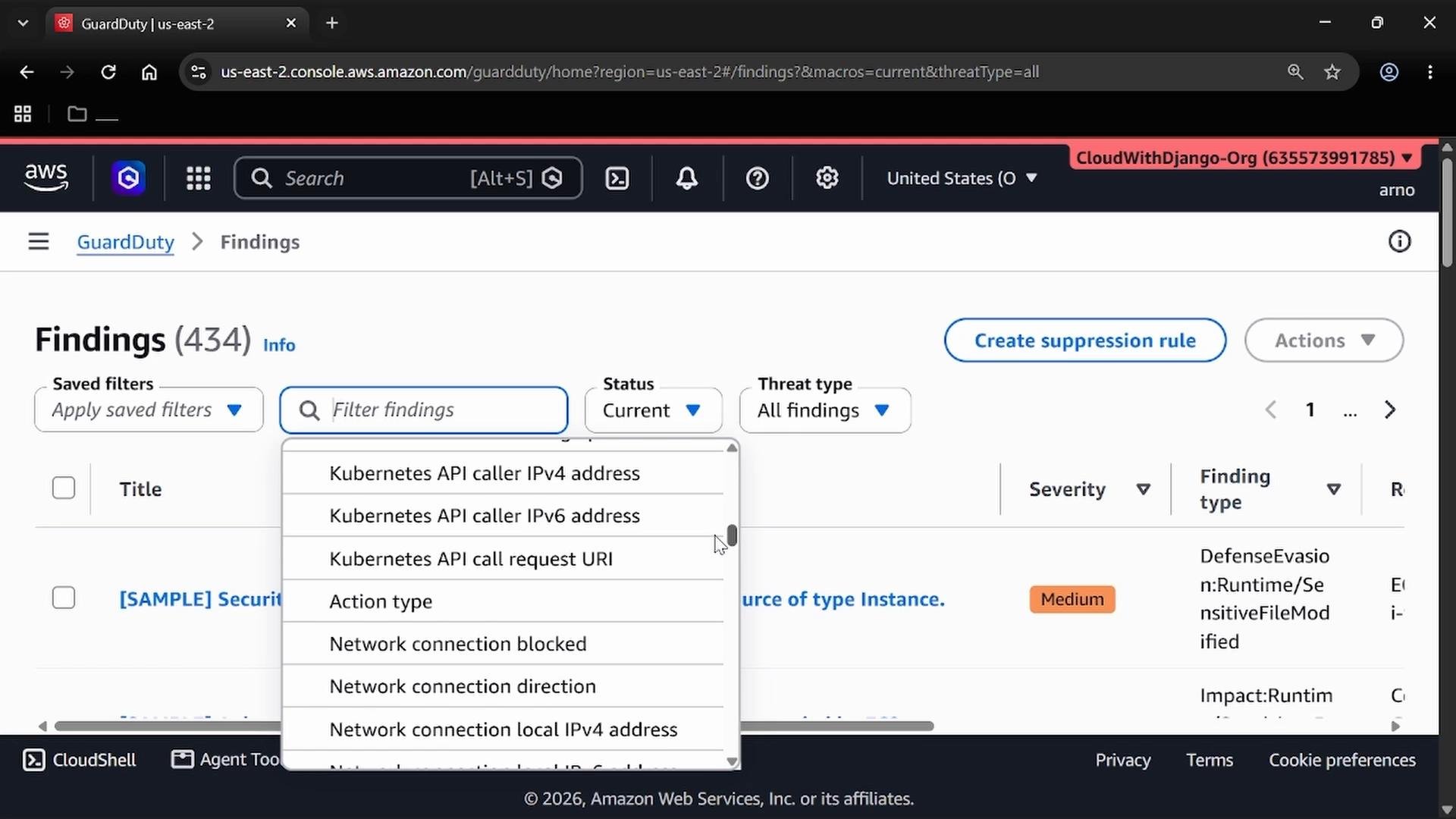
Task: Open browser profile icon
Action: (x=1389, y=72)
